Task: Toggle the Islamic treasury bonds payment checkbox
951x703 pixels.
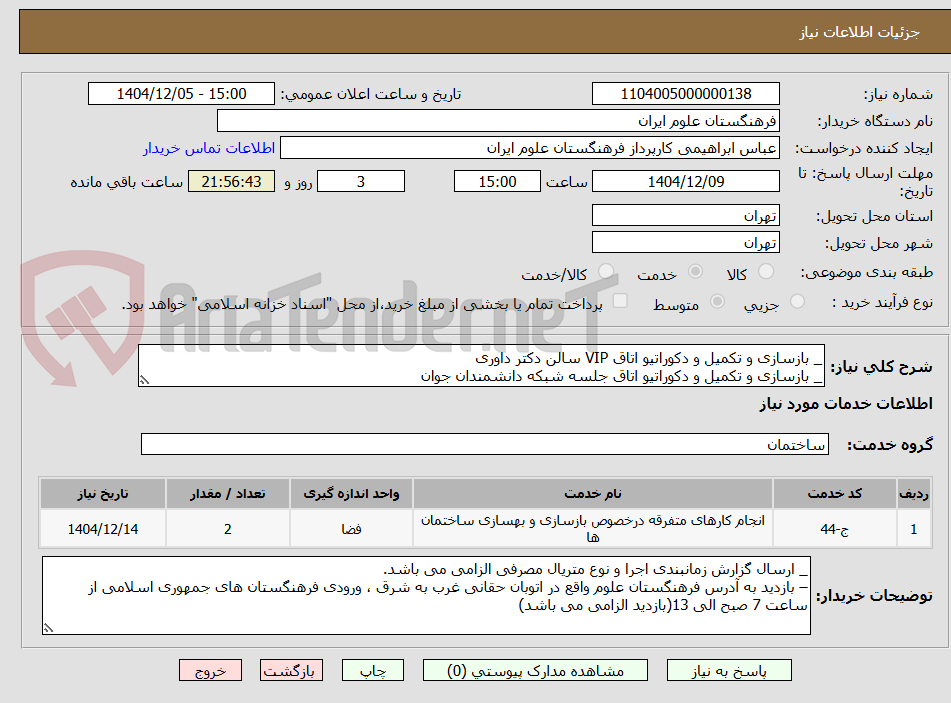Action: (x=620, y=301)
